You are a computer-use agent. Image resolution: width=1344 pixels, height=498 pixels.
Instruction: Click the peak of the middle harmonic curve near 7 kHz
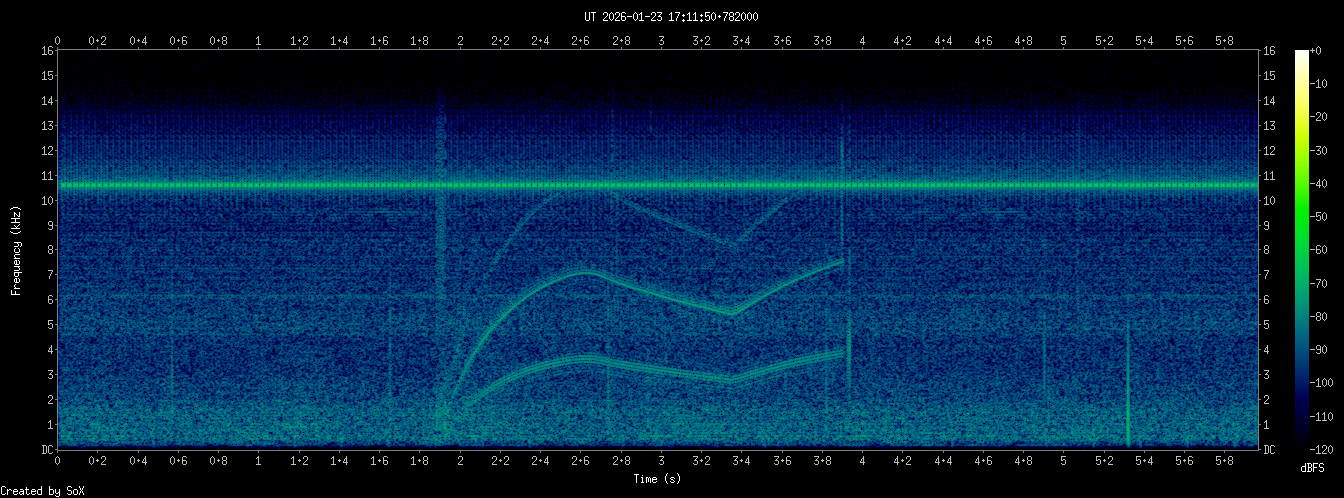[x=587, y=271]
